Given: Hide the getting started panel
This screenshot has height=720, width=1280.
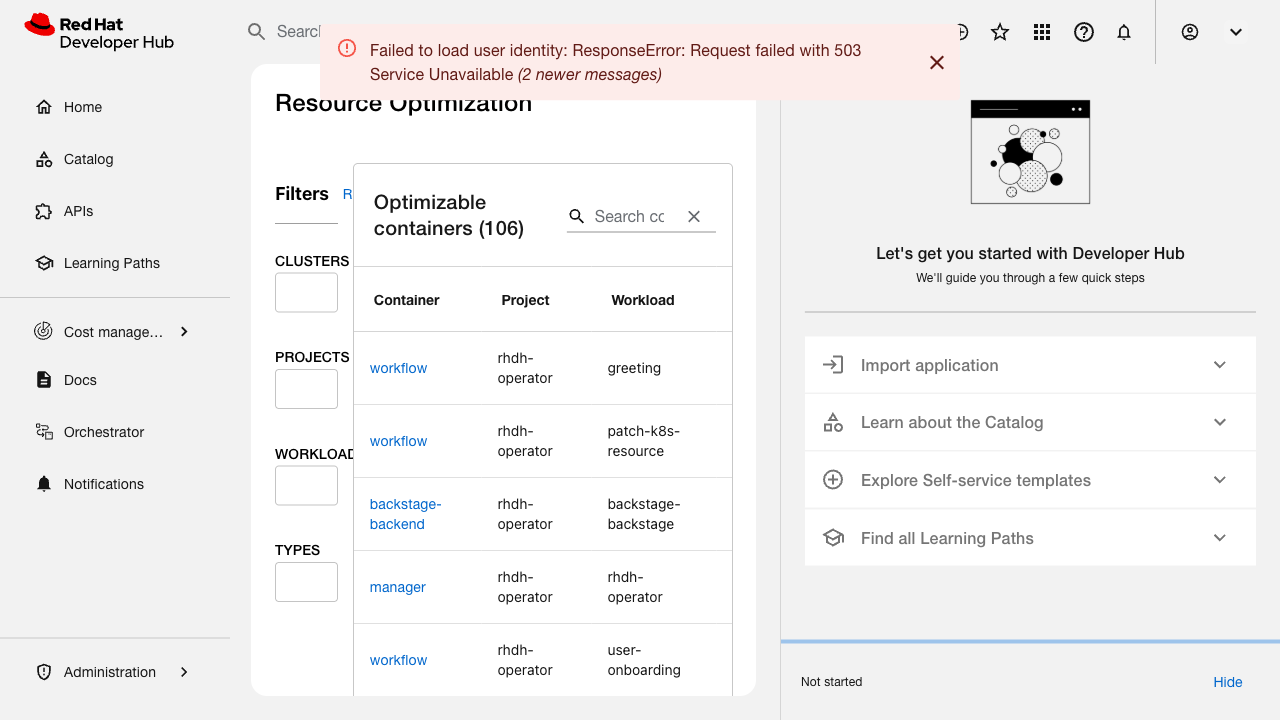Looking at the screenshot, I should coord(1228,682).
